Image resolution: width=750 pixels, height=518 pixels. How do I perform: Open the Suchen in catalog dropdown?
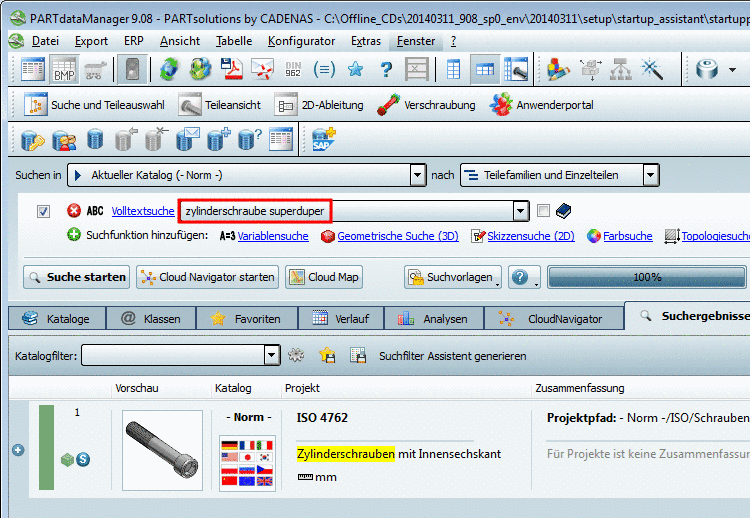click(x=418, y=175)
